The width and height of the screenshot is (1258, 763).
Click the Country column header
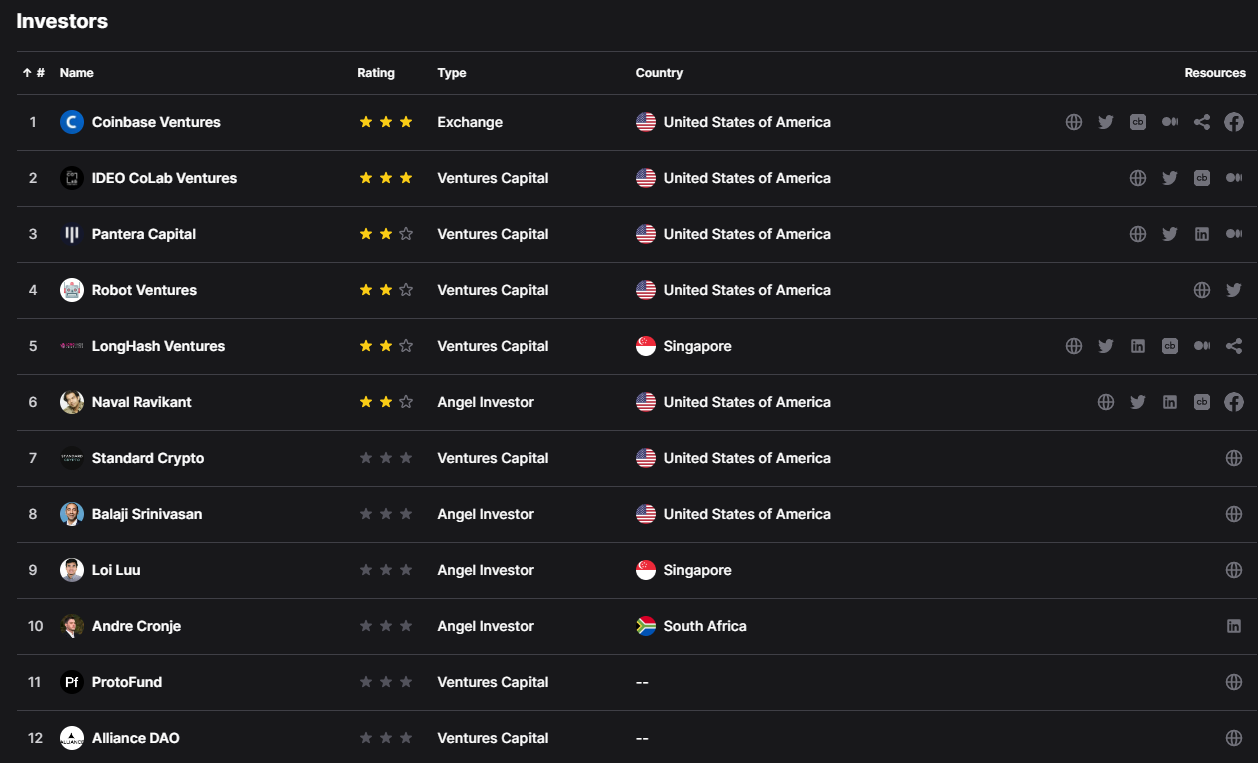[x=659, y=73]
